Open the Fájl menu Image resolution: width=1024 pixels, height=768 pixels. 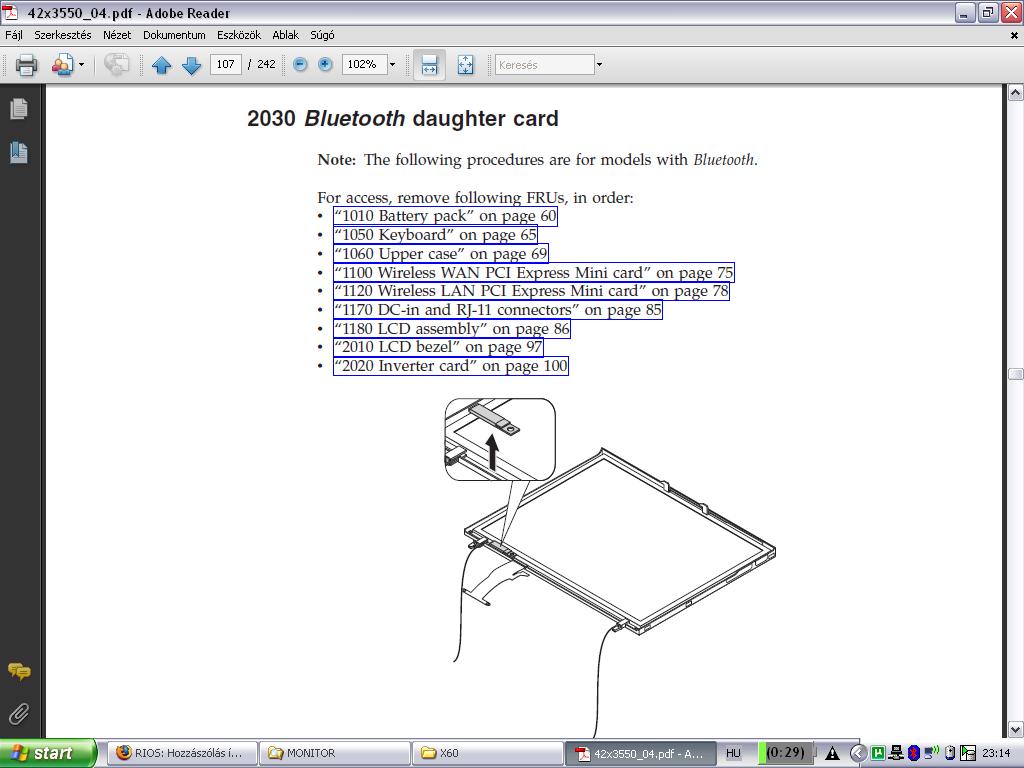point(14,35)
